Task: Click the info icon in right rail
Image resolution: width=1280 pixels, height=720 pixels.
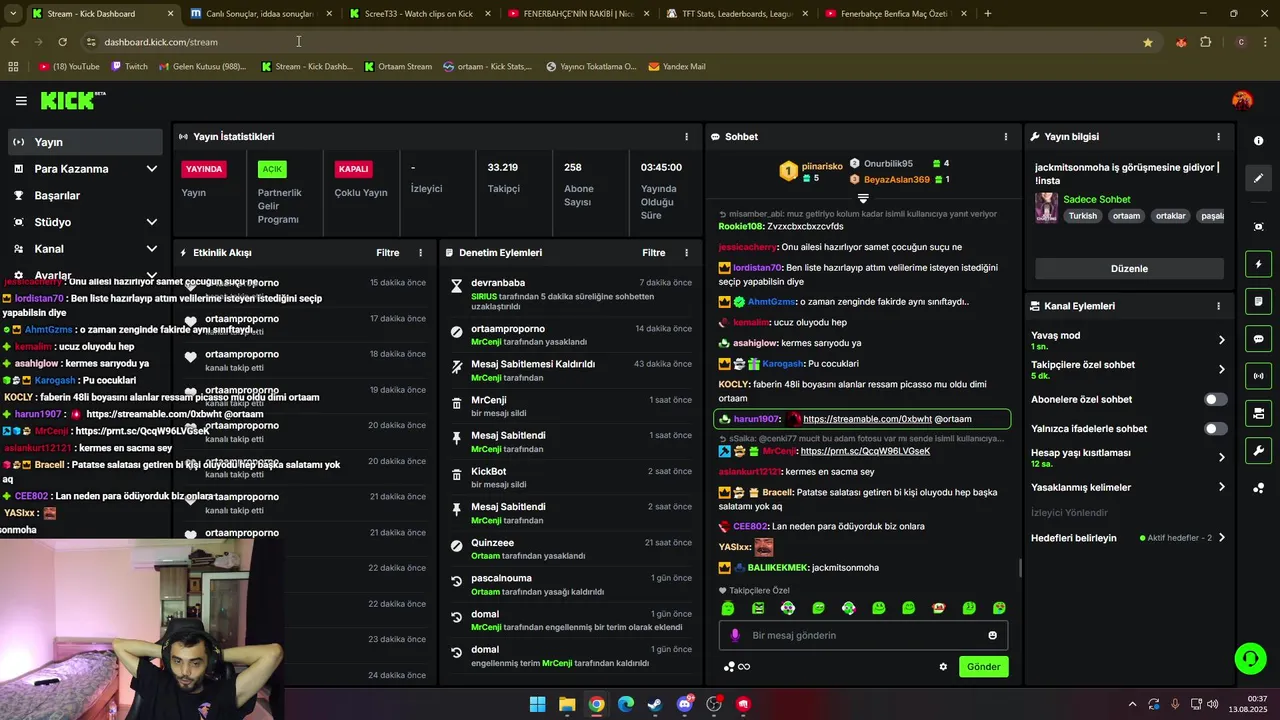Action: click(1258, 141)
